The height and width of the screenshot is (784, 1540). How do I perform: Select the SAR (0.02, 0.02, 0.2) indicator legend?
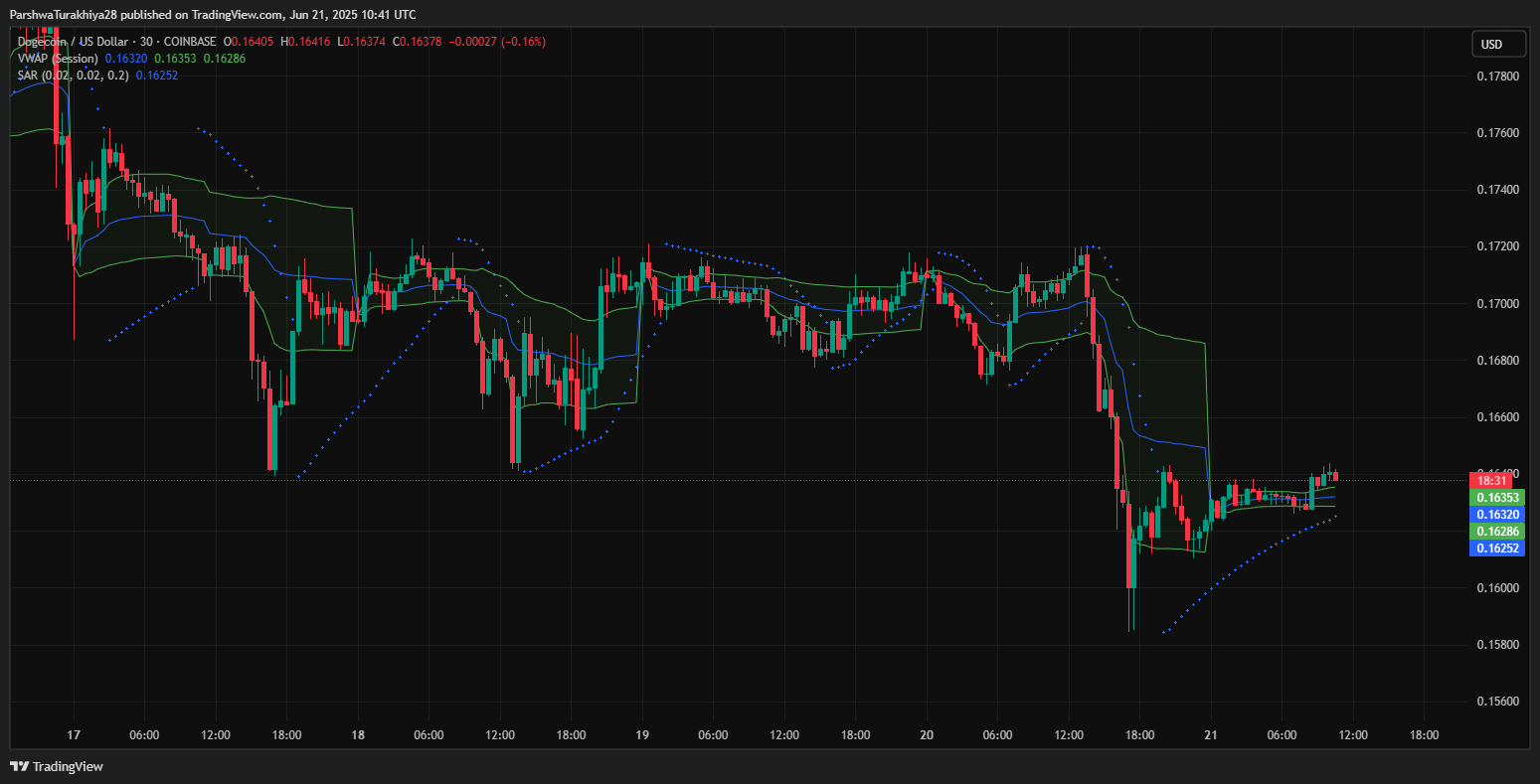73,75
